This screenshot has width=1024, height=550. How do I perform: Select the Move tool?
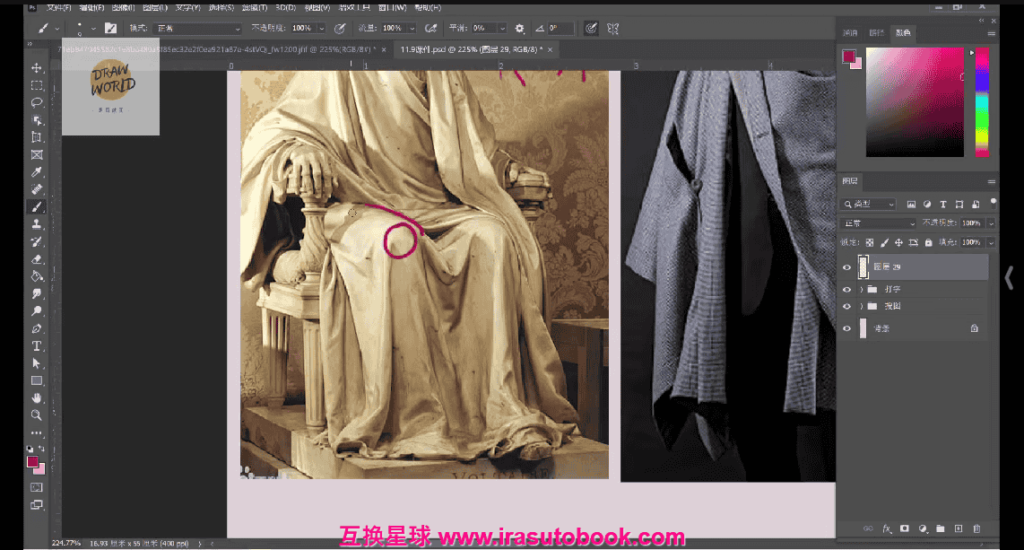pyautogui.click(x=37, y=68)
